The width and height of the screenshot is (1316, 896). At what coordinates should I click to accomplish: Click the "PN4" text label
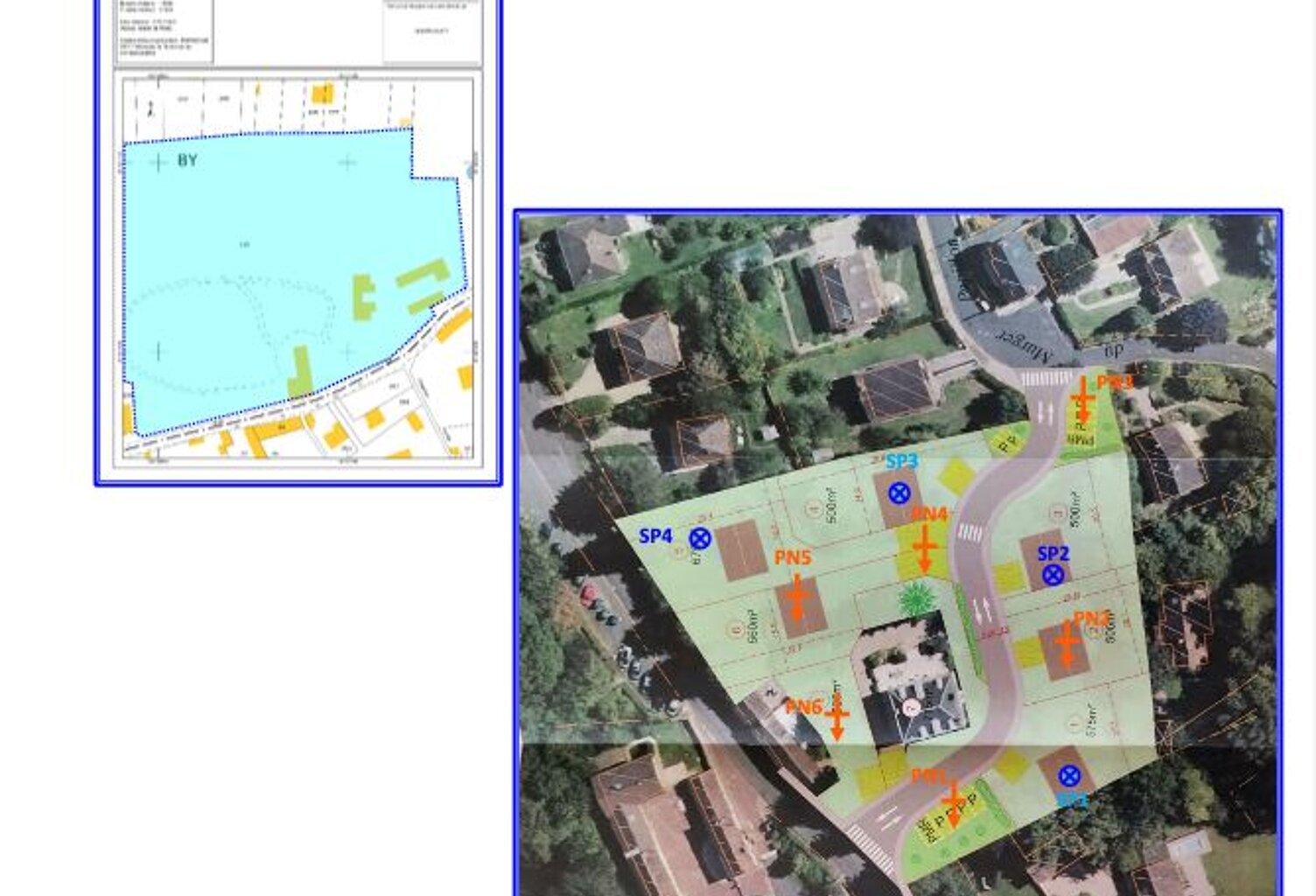[x=929, y=514]
